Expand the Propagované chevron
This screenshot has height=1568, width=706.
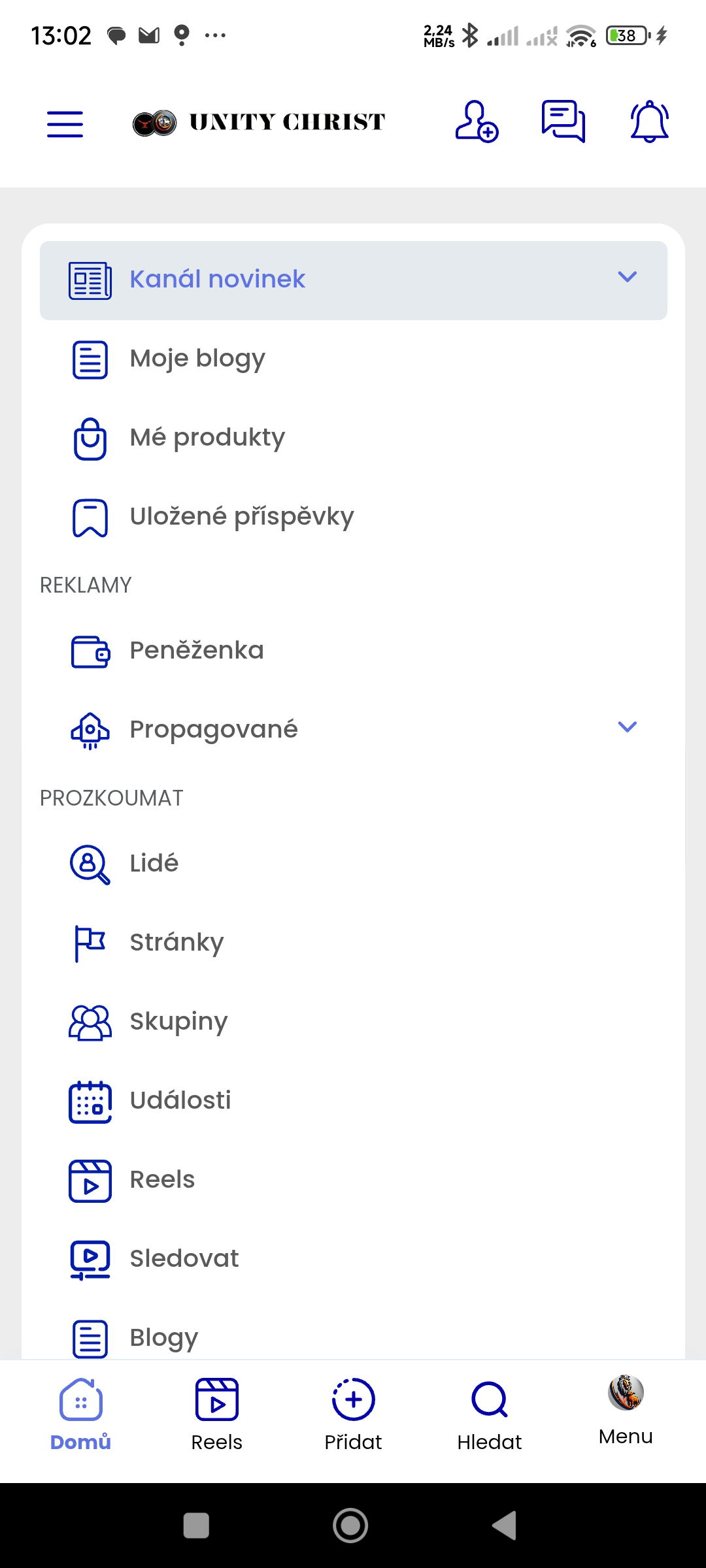point(627,727)
